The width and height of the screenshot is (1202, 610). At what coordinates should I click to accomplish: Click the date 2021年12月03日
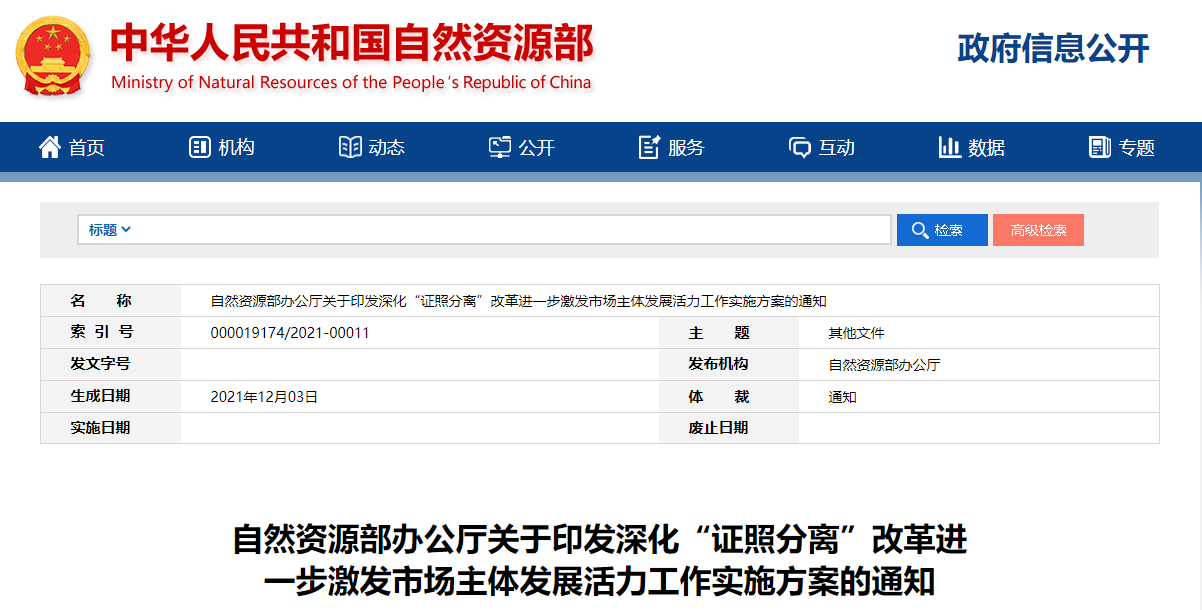264,397
